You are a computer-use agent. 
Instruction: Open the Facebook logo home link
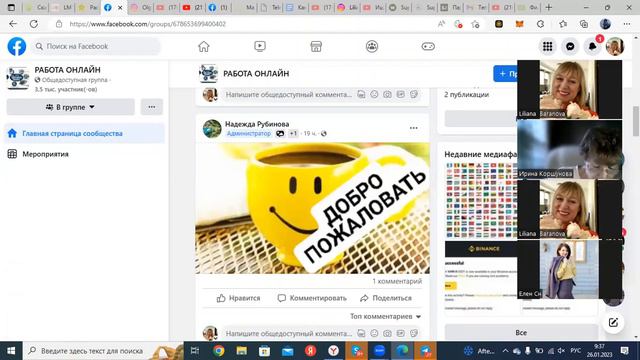click(x=17, y=46)
